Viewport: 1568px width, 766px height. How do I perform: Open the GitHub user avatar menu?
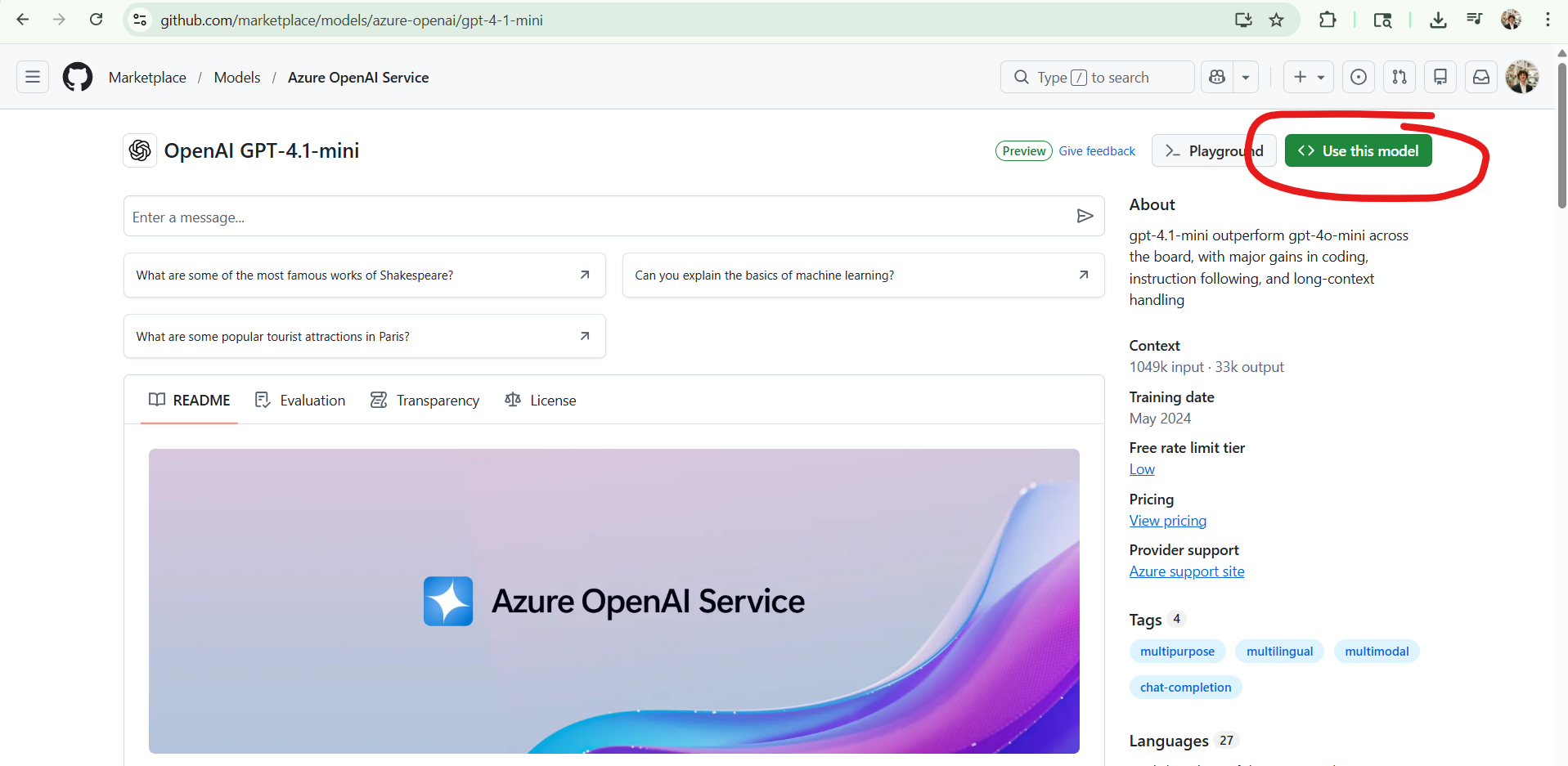1522,77
